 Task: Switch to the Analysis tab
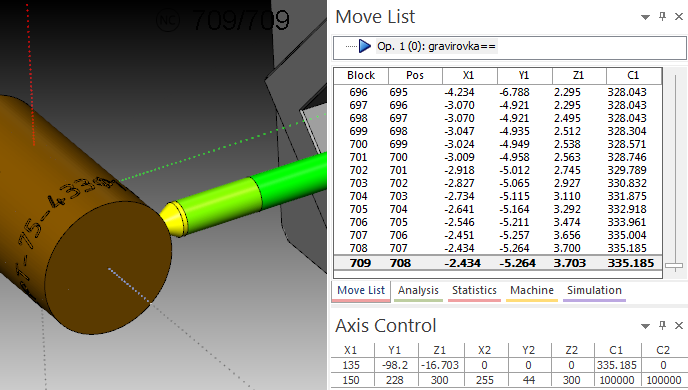point(418,290)
